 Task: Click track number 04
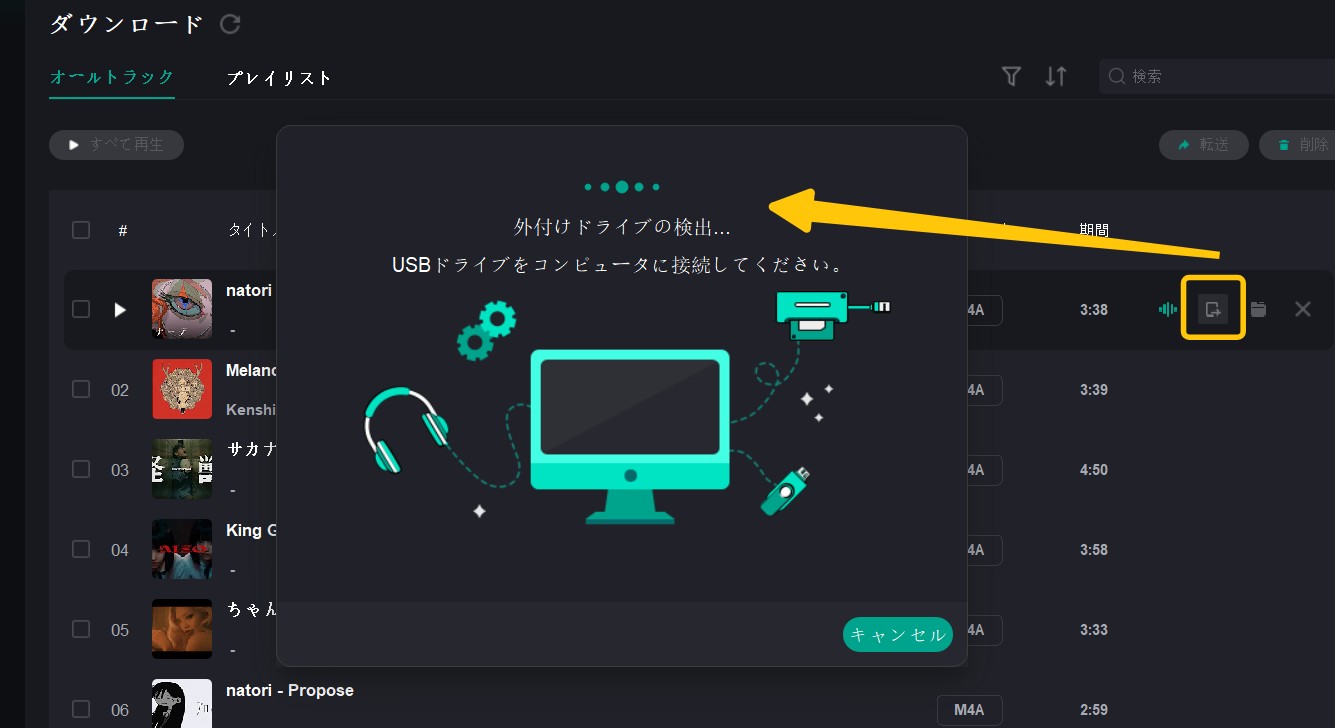pos(120,550)
